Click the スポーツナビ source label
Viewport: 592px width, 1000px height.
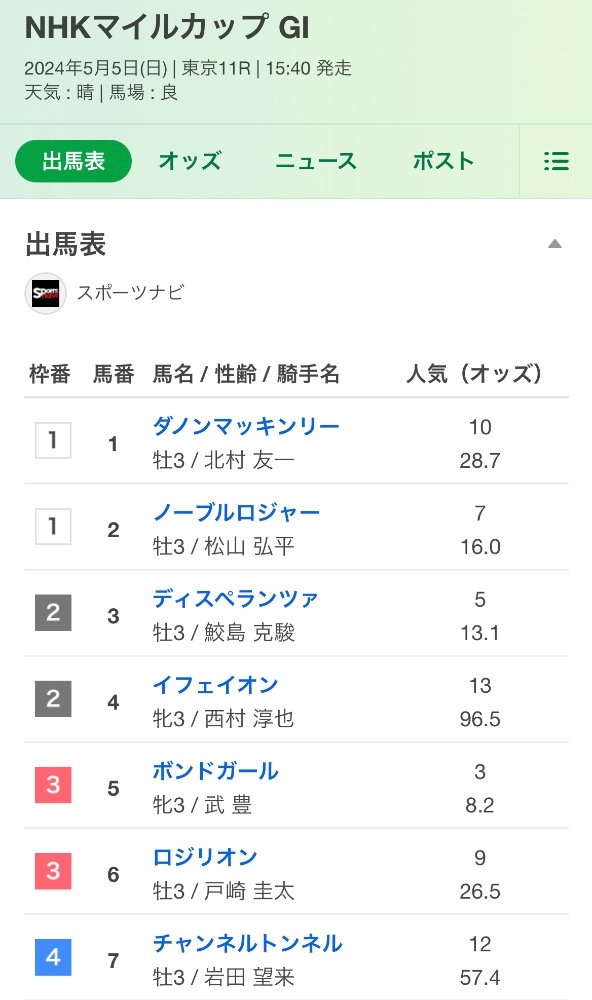131,293
